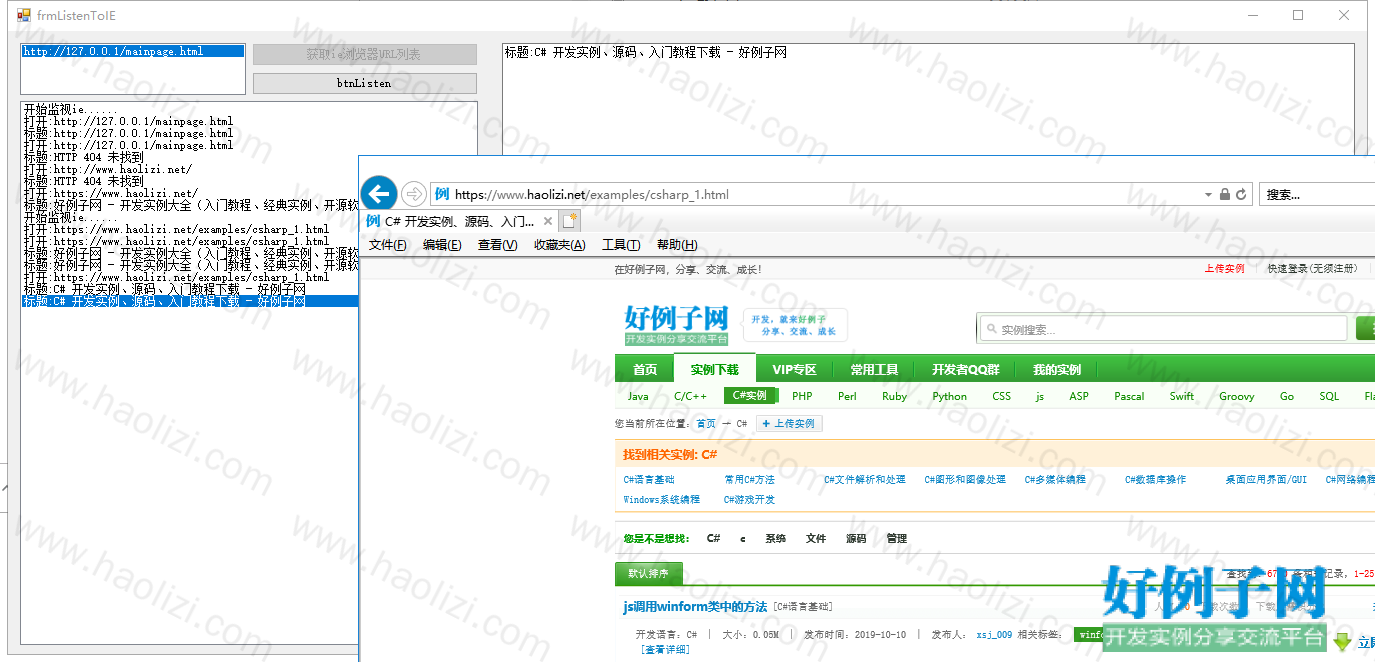Click the IE forward arrow button
Viewport: 1375px width, 662px height.
(413, 194)
